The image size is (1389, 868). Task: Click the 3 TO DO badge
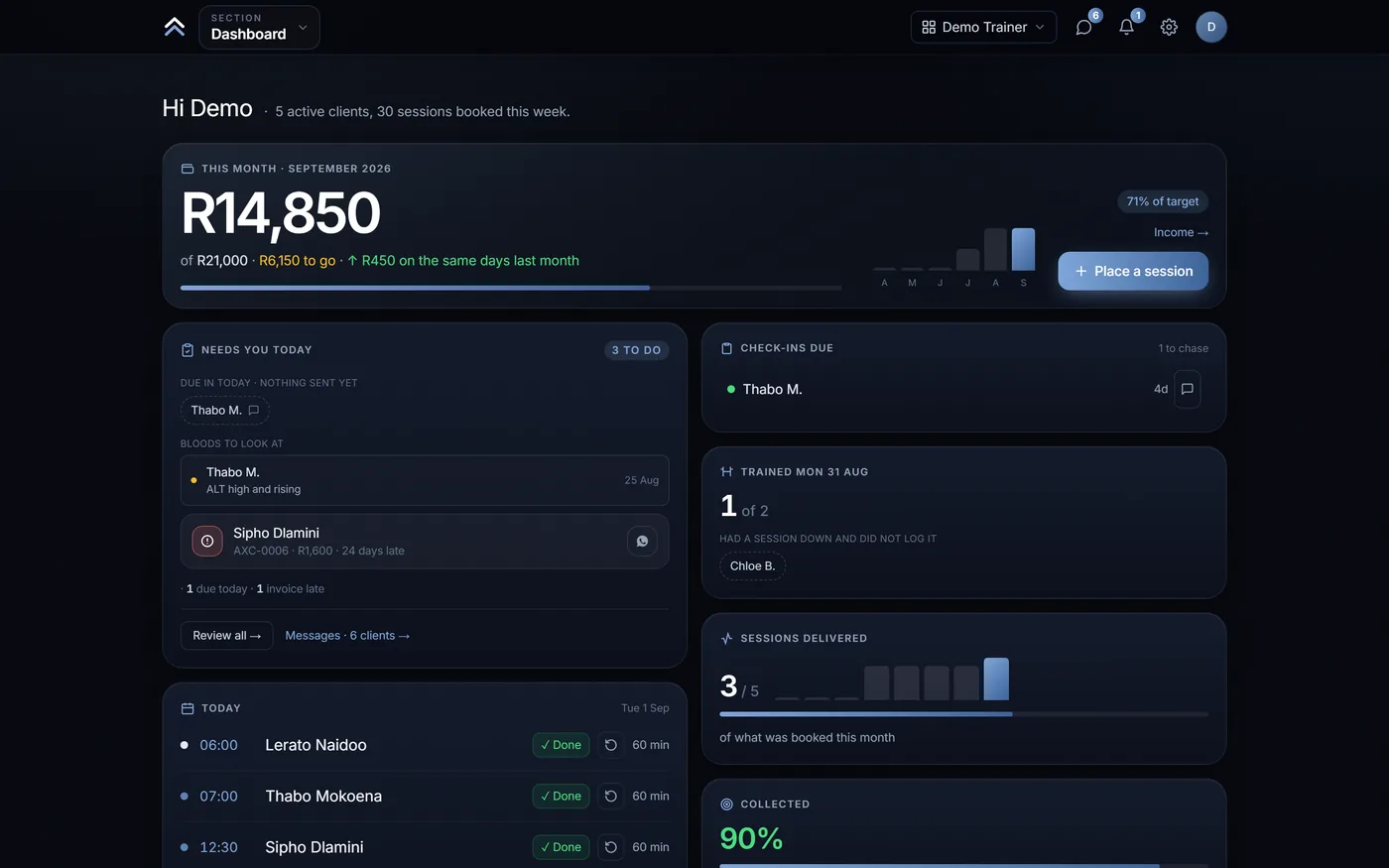pos(636,350)
